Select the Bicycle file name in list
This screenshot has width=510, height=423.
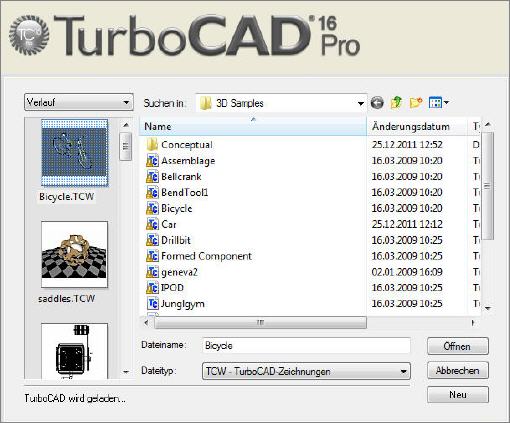[x=177, y=209]
